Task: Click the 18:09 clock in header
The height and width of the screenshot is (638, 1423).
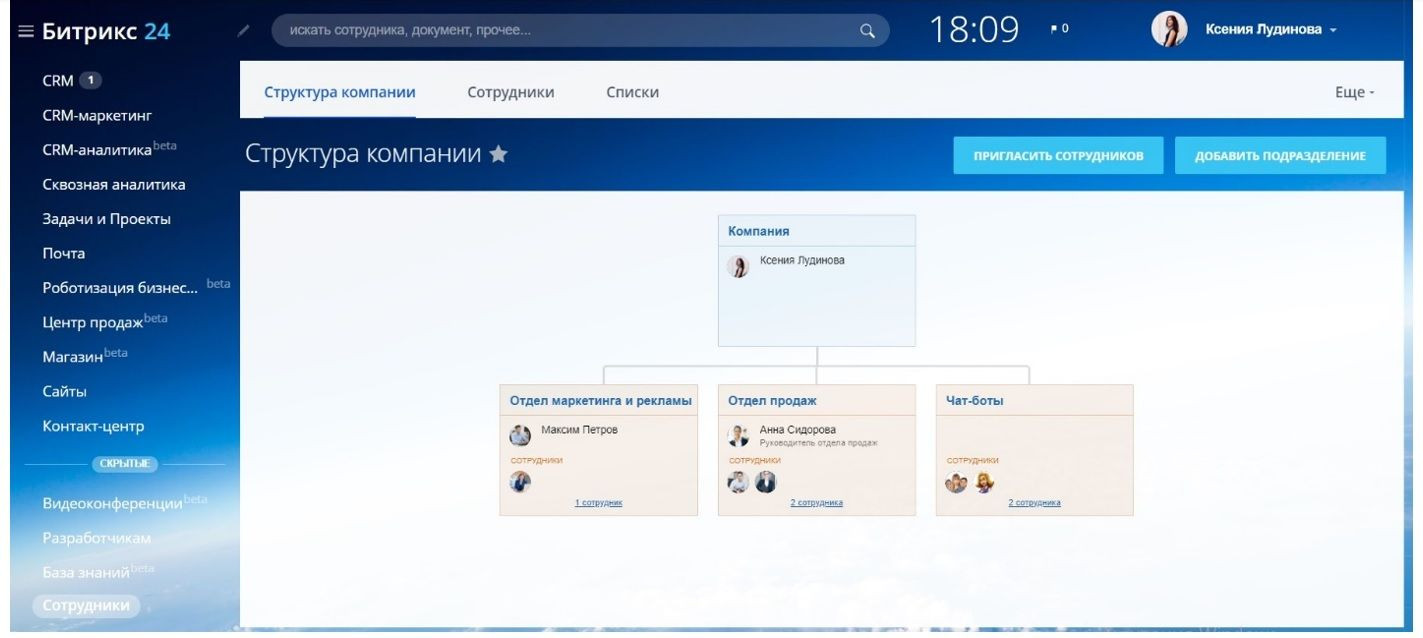Action: 974,31
